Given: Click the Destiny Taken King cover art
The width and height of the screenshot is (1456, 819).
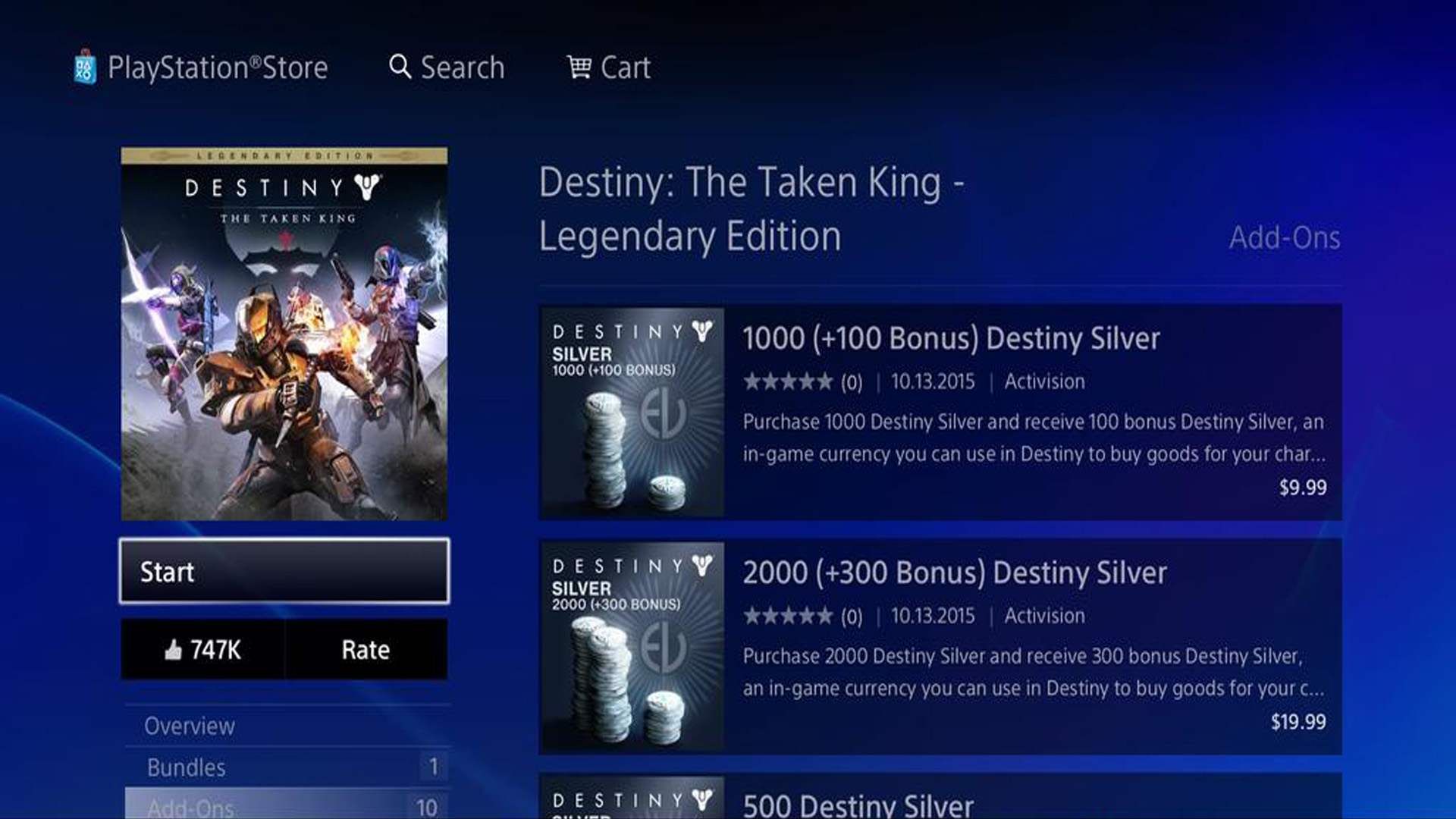Looking at the screenshot, I should click(284, 334).
